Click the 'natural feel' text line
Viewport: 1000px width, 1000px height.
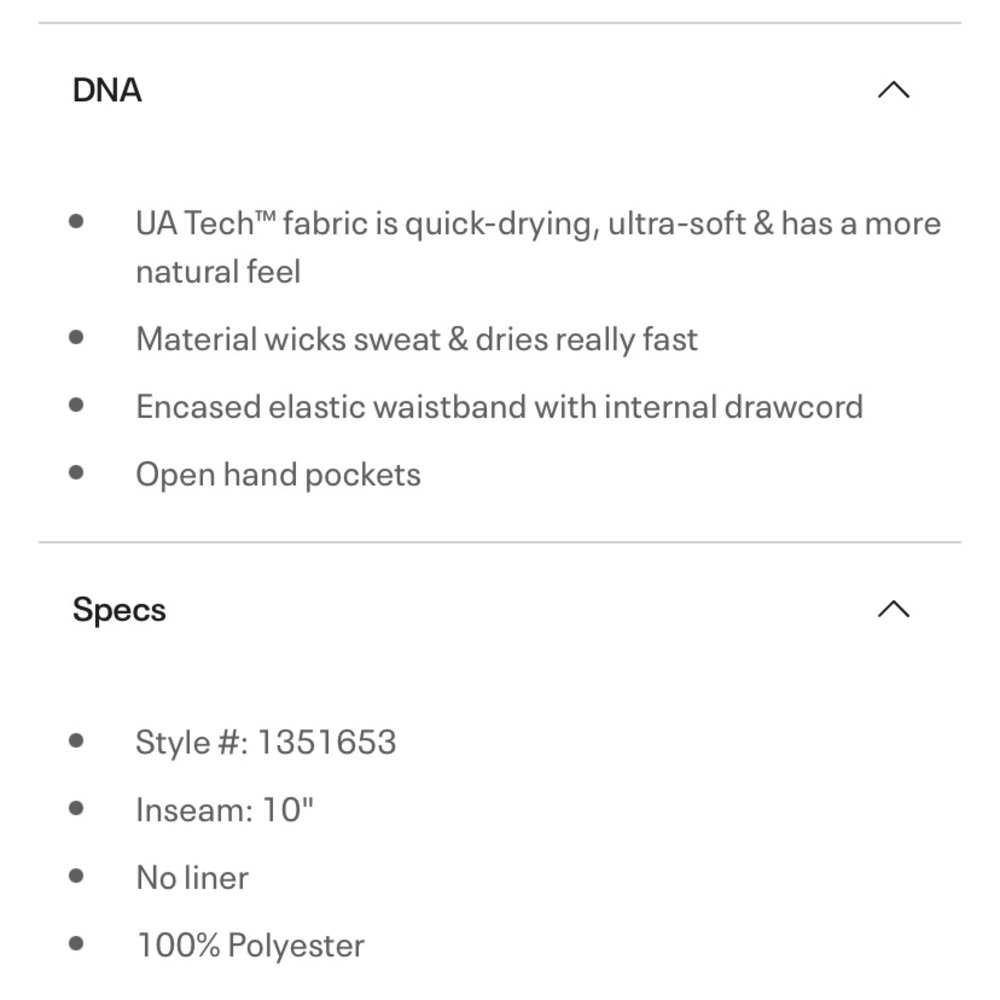(x=218, y=271)
